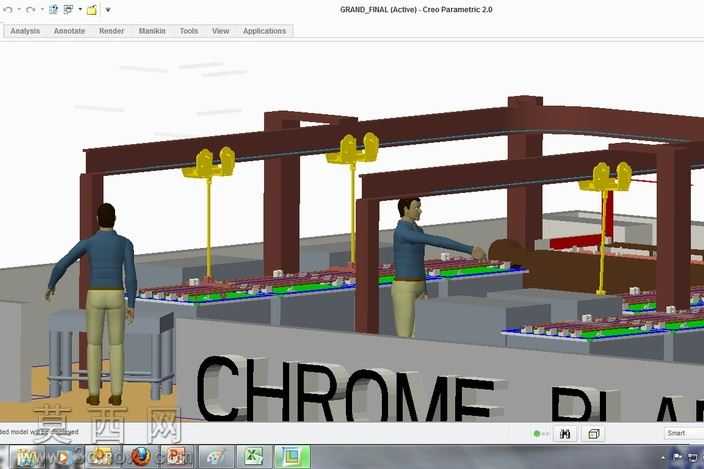
Task: Switch to the Creo Parametric taskbar icon
Action: coord(292,457)
